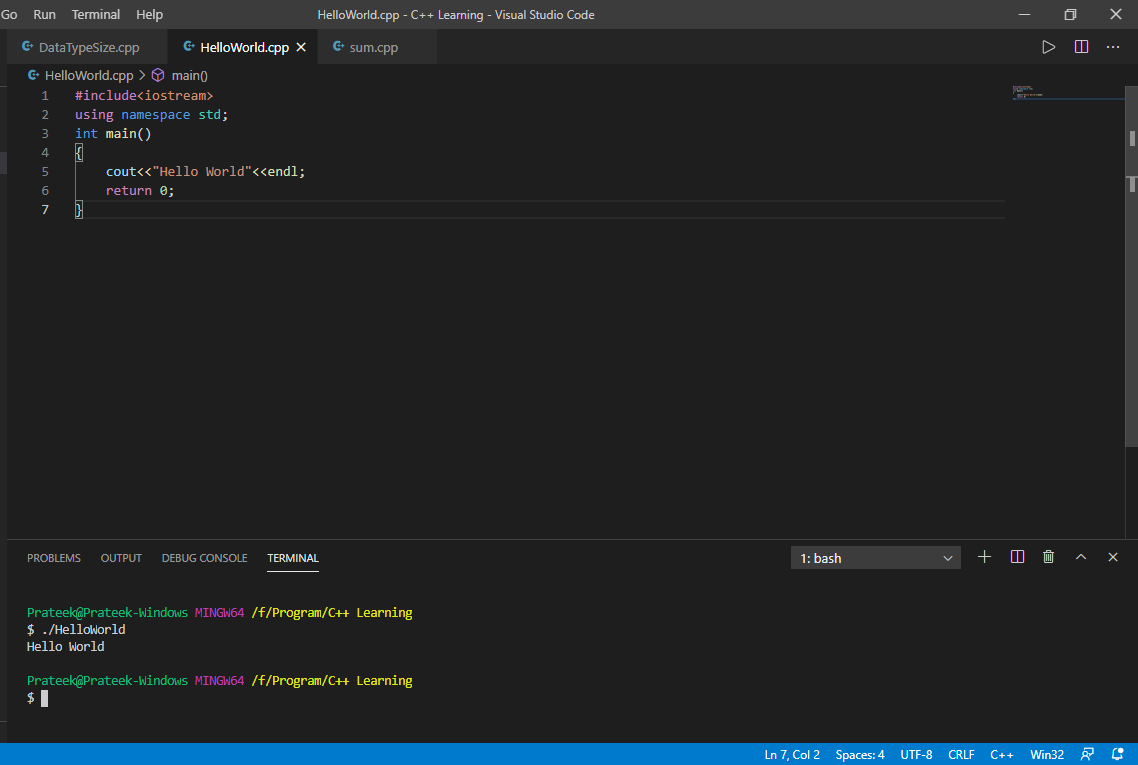Click the Hello World terminal output

click(x=65, y=647)
